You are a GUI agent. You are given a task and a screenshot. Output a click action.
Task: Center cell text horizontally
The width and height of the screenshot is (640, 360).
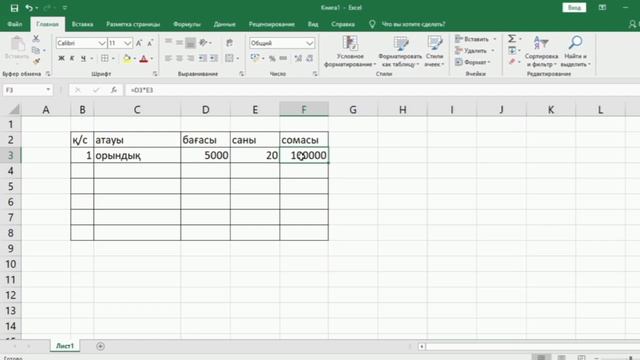(x=179, y=58)
